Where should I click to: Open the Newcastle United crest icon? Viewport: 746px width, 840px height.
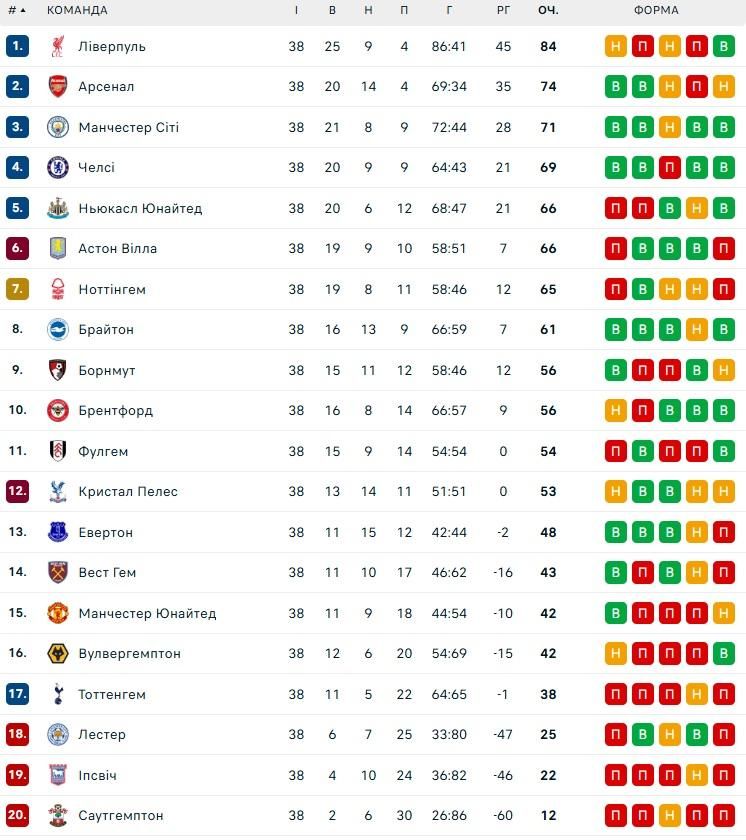tap(58, 208)
